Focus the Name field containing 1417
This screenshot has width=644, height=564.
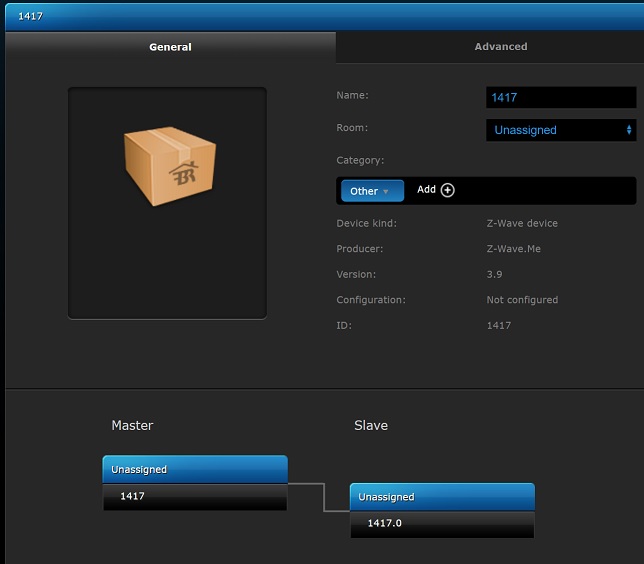click(x=560, y=98)
